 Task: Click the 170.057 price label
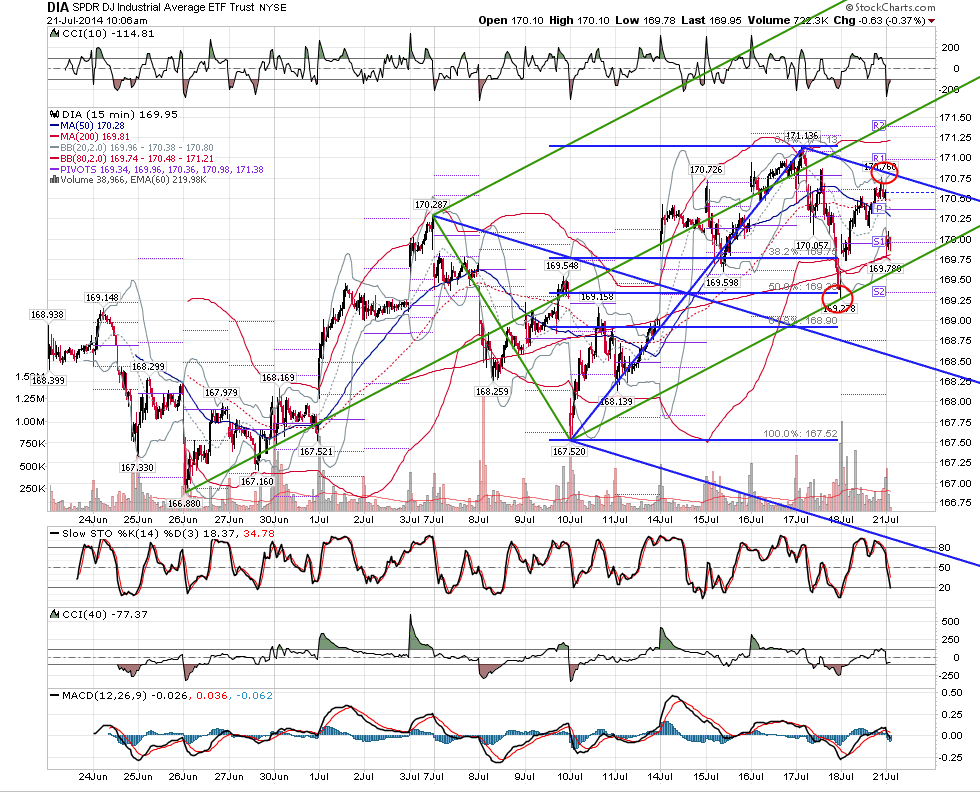pyautogui.click(x=812, y=246)
